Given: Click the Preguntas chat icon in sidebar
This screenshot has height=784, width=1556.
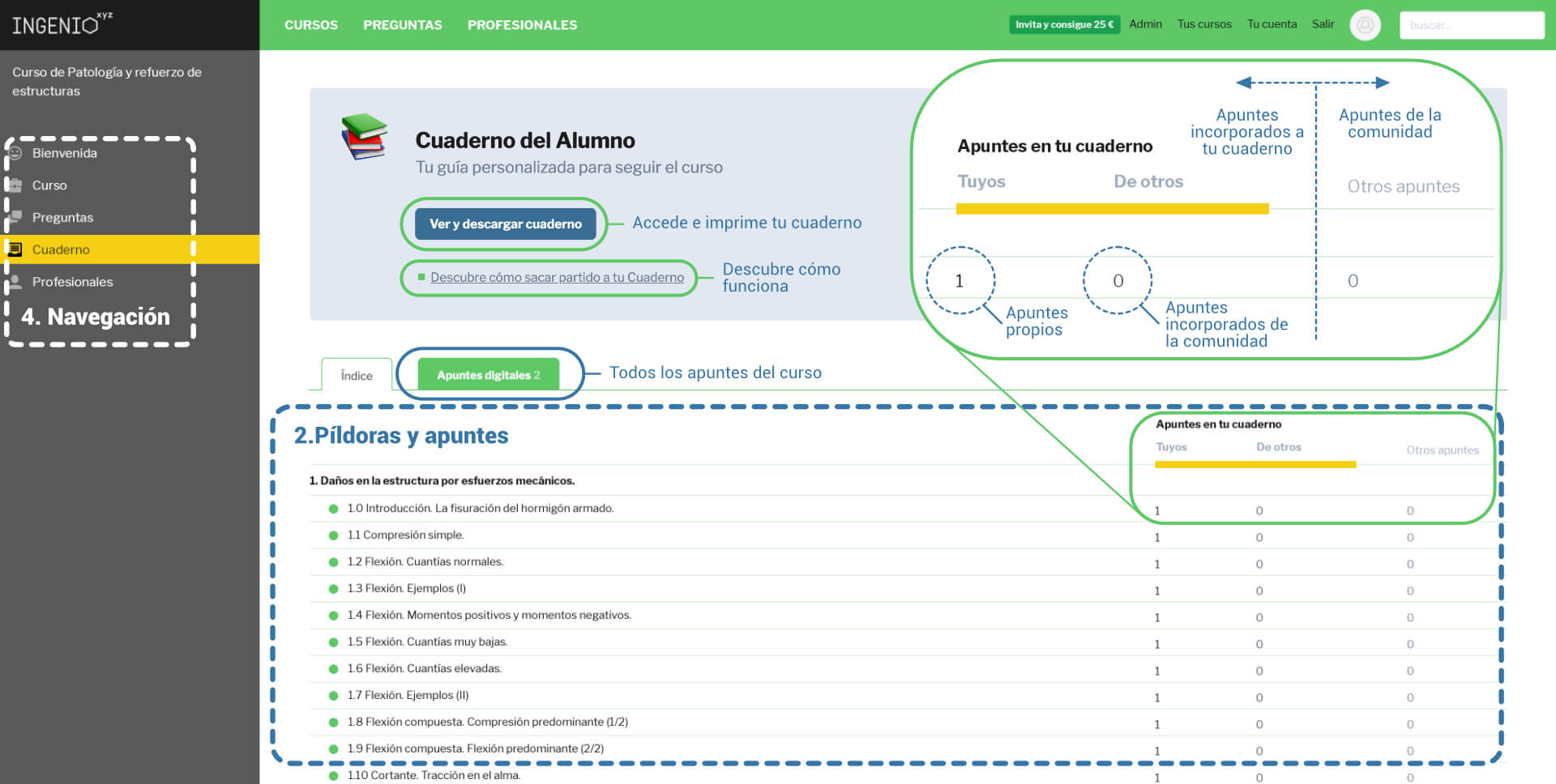Looking at the screenshot, I should (x=15, y=217).
